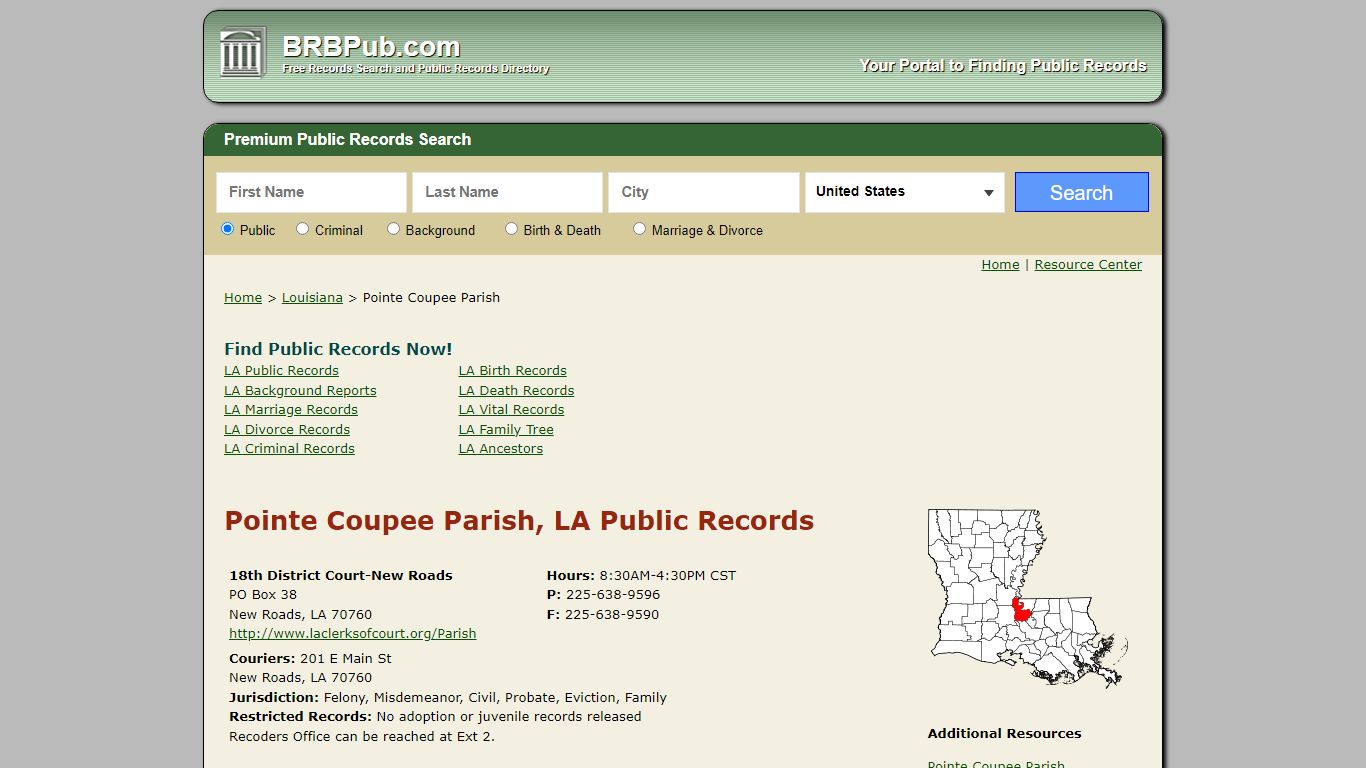Open the United States country dropdown
This screenshot has width=1366, height=768.
coord(904,192)
